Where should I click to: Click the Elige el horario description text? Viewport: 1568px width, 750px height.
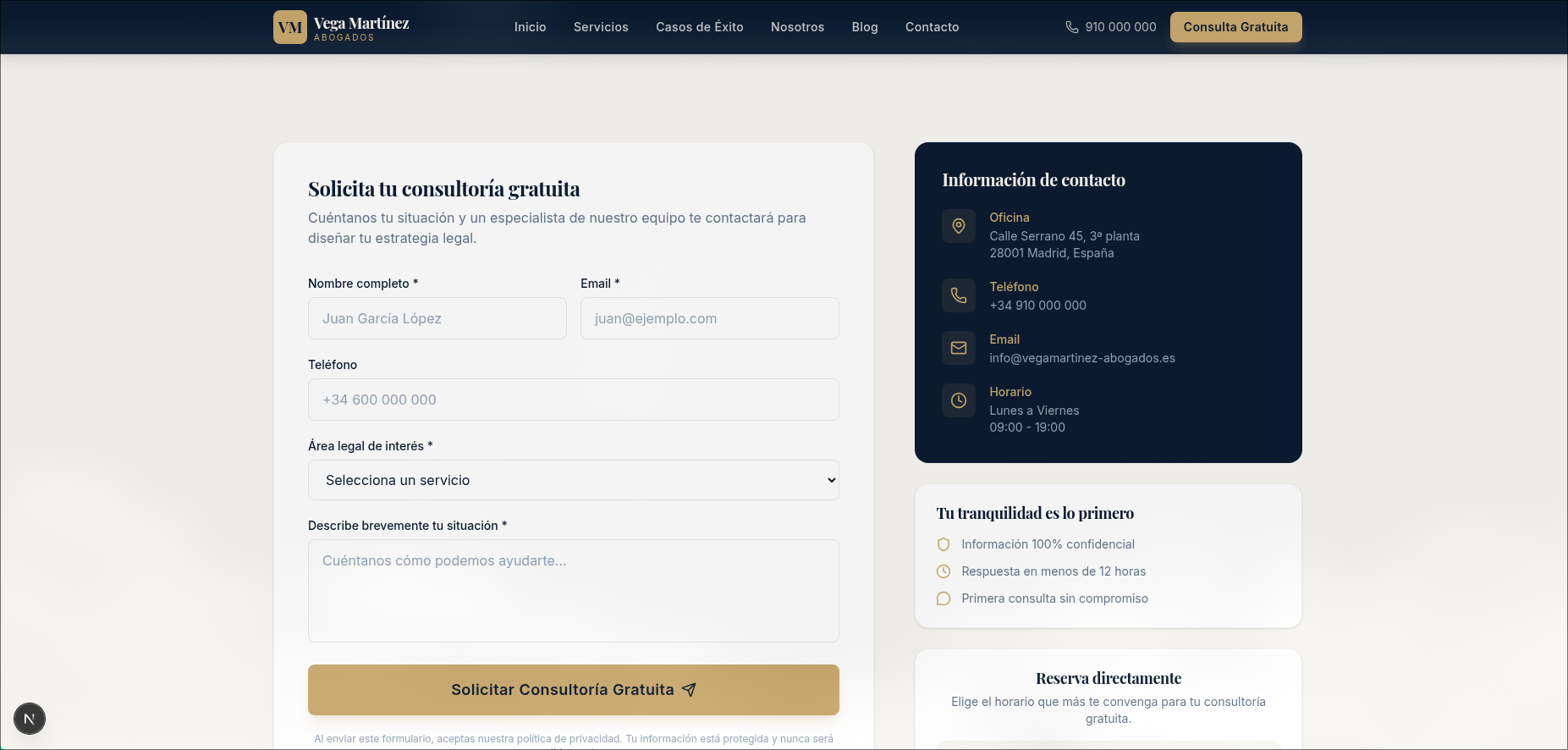[1109, 710]
